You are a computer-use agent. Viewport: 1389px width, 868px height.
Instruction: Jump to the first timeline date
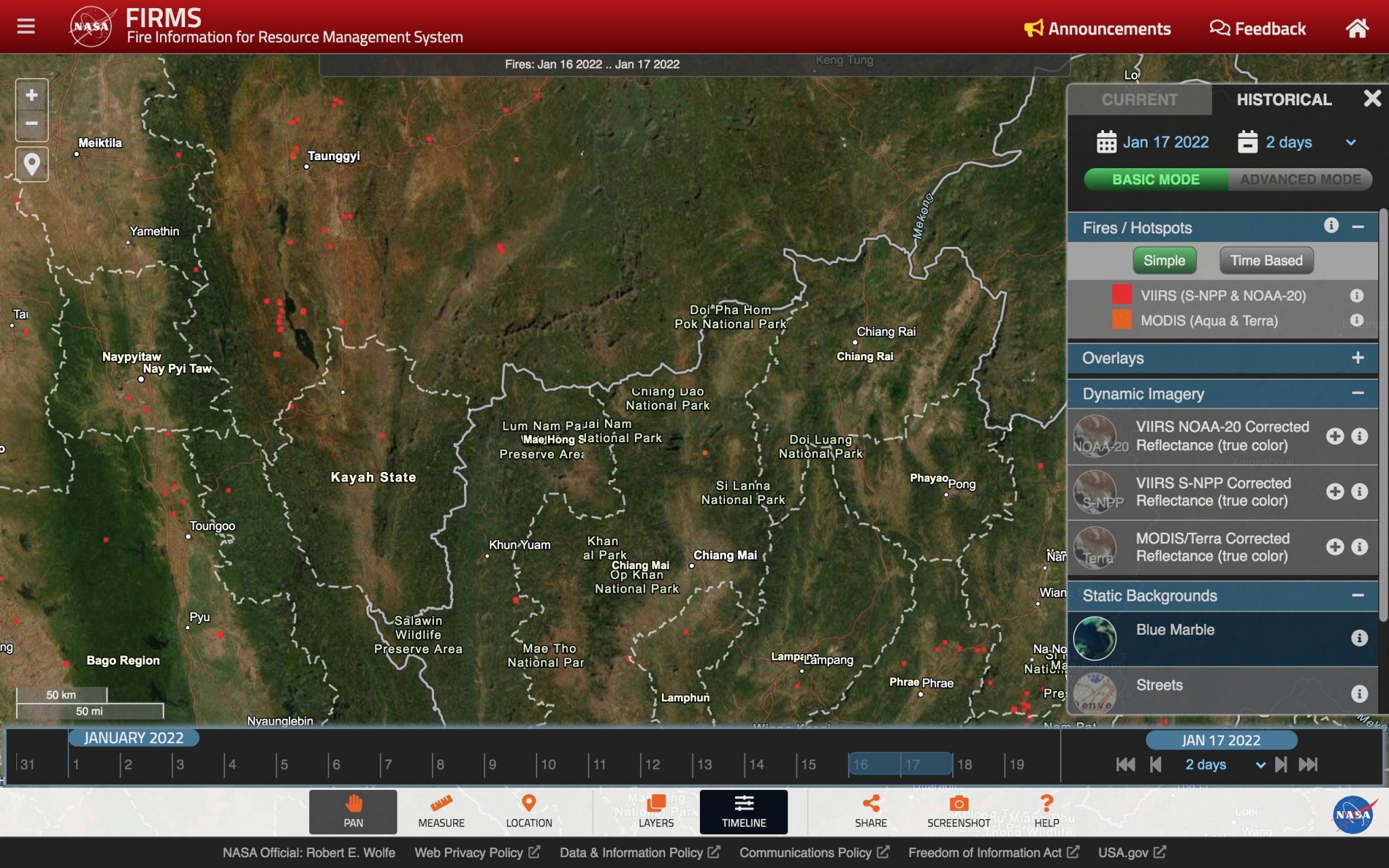click(x=1125, y=764)
